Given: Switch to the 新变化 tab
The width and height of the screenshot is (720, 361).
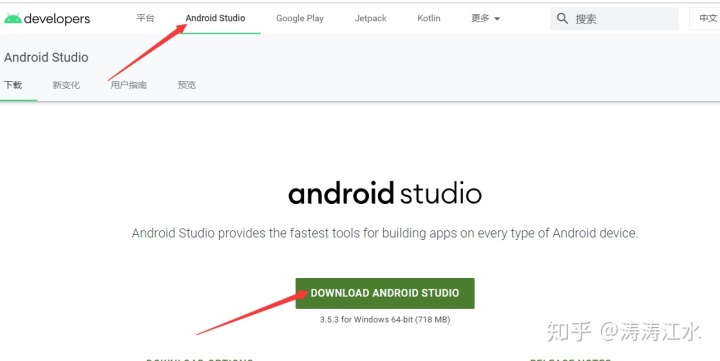Looking at the screenshot, I should tap(66, 85).
